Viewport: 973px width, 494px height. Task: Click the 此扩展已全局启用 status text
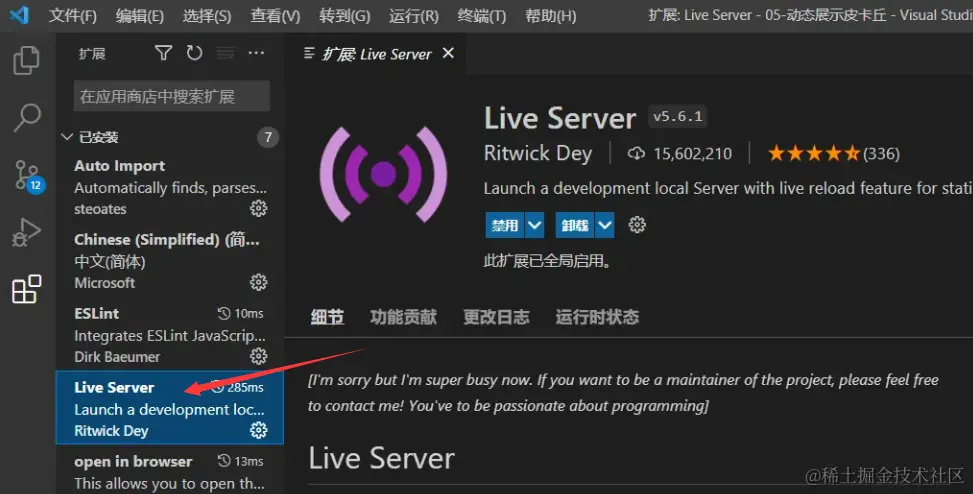[547, 261]
